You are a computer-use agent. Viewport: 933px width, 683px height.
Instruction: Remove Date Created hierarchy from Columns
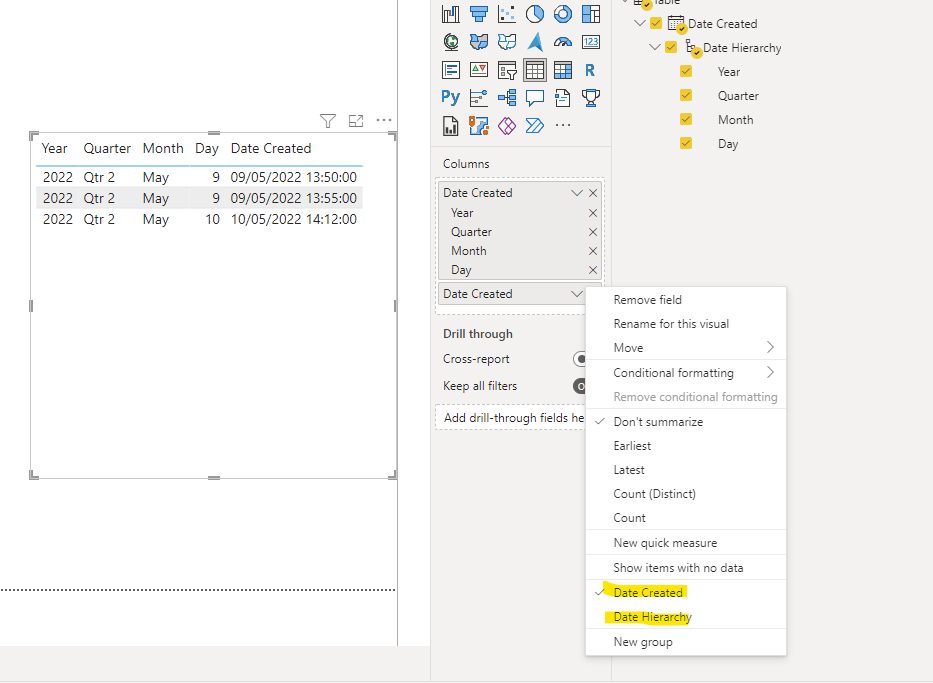593,193
